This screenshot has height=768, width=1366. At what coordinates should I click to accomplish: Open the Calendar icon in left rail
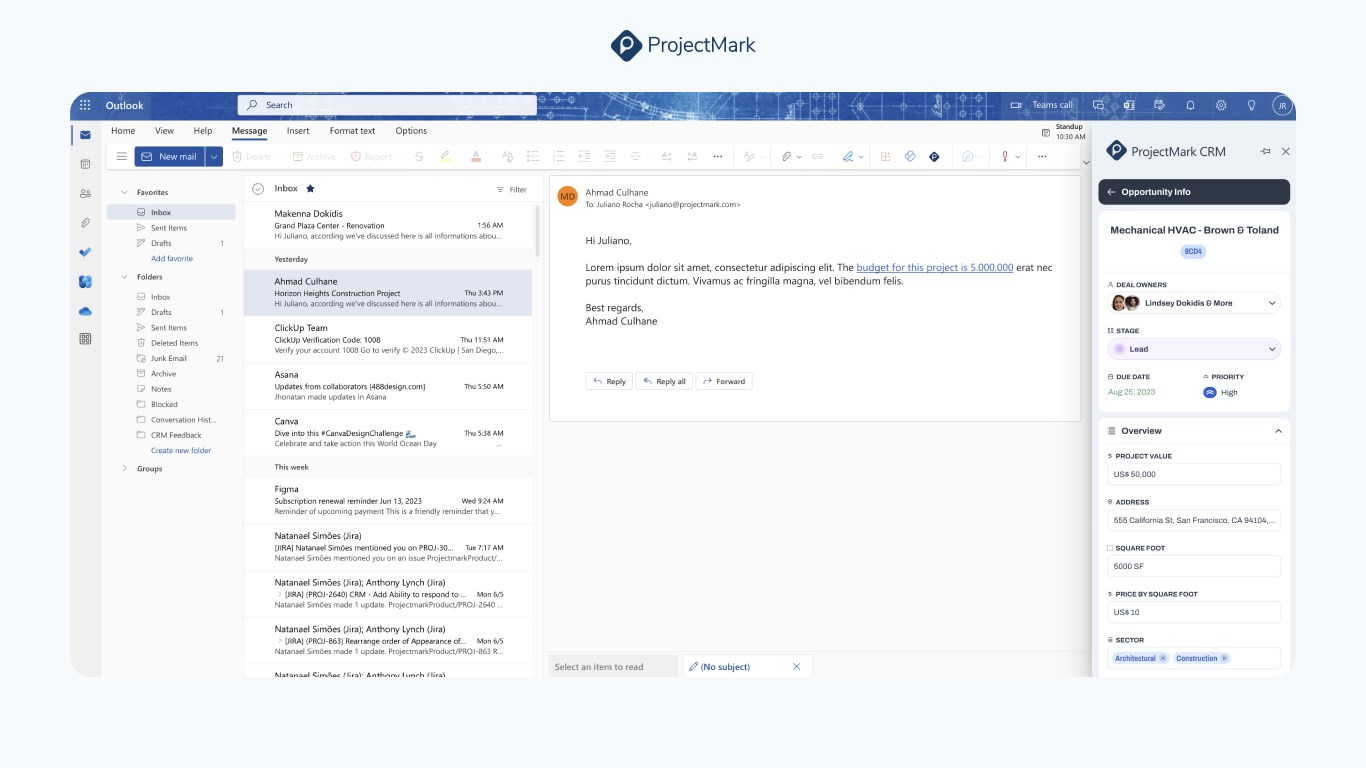click(85, 164)
